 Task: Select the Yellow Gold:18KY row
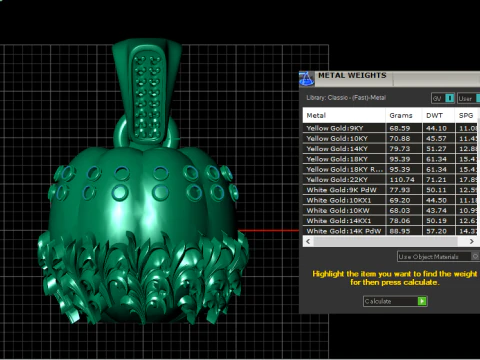pyautogui.click(x=390, y=159)
